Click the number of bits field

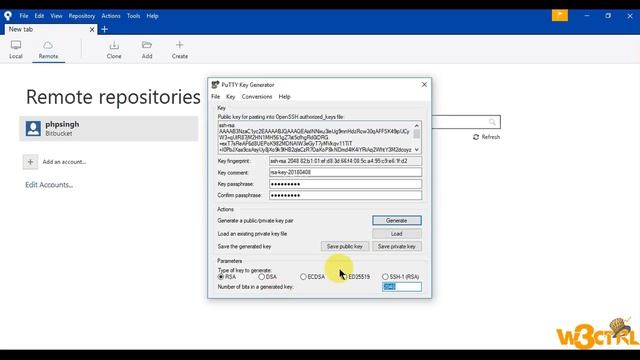tap(402, 287)
